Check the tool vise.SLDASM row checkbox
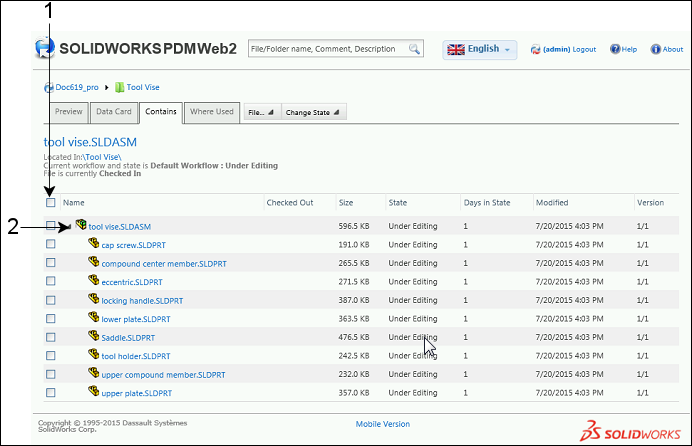This screenshot has height=446, width=692. pos(51,226)
